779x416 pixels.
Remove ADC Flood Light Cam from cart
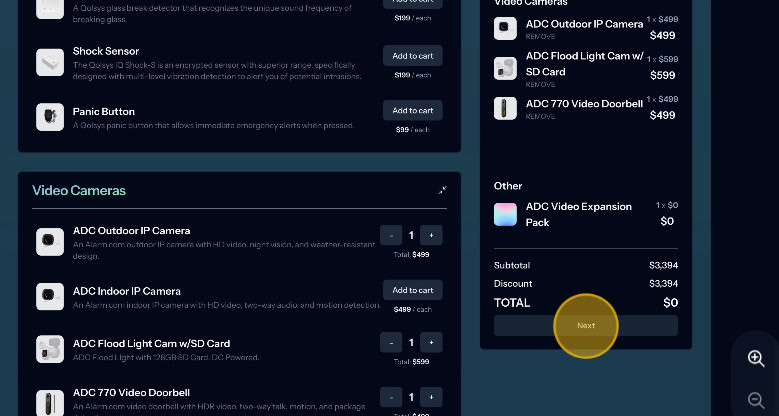[x=541, y=84]
